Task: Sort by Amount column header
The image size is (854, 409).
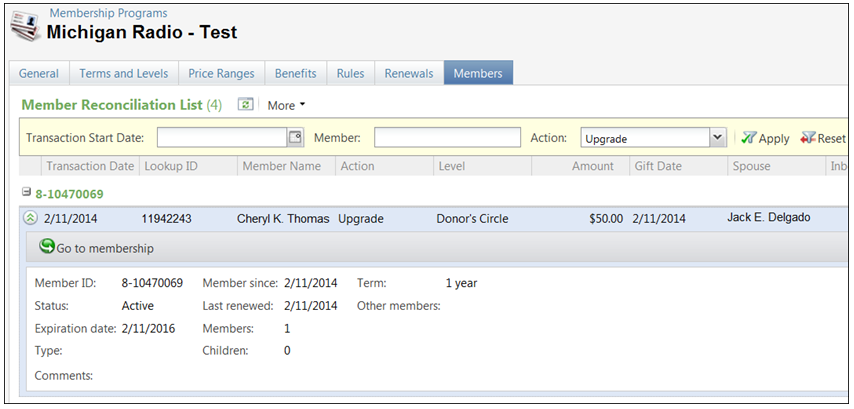Action: (581, 166)
